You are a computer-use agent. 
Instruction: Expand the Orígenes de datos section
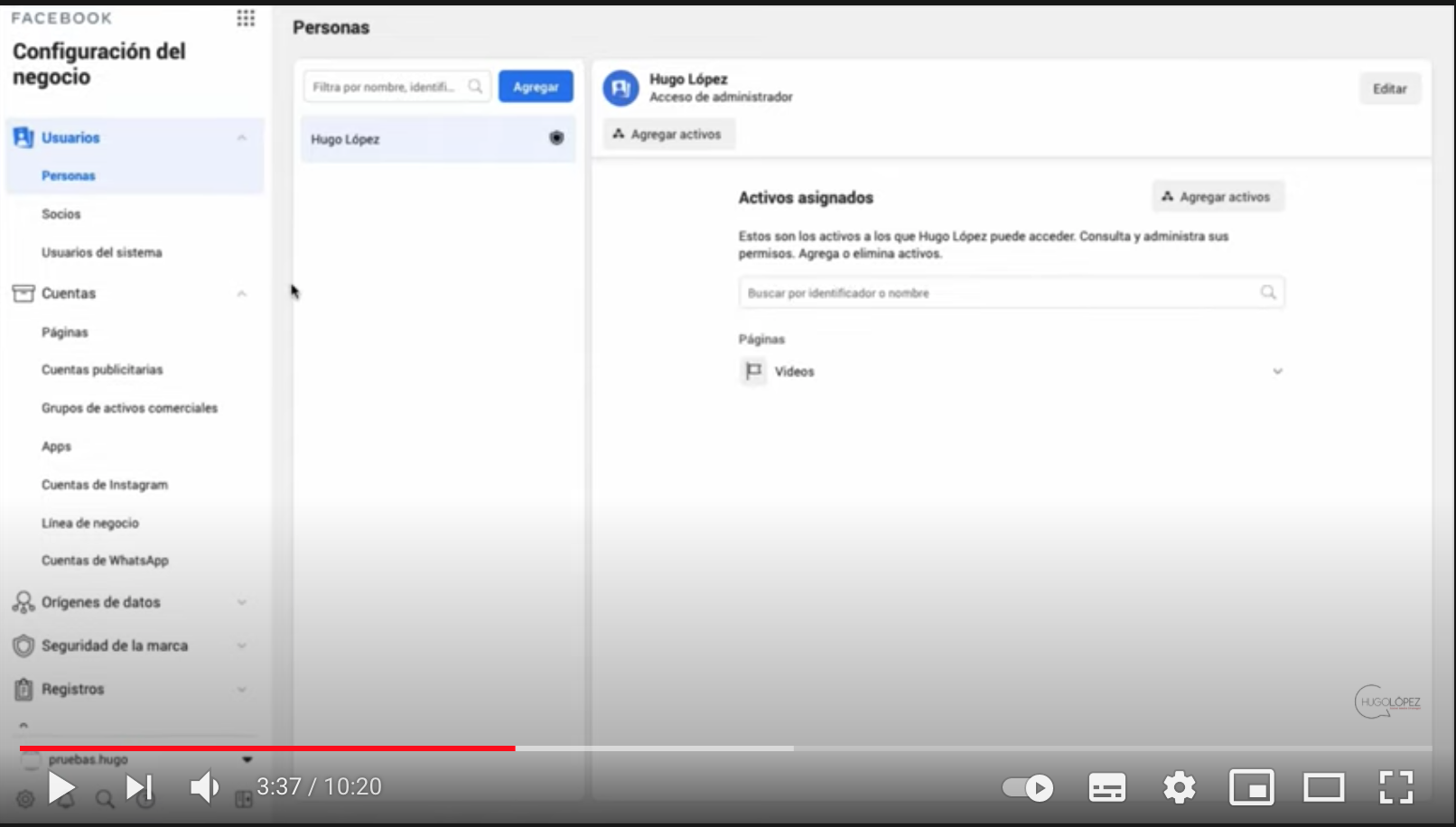point(241,602)
